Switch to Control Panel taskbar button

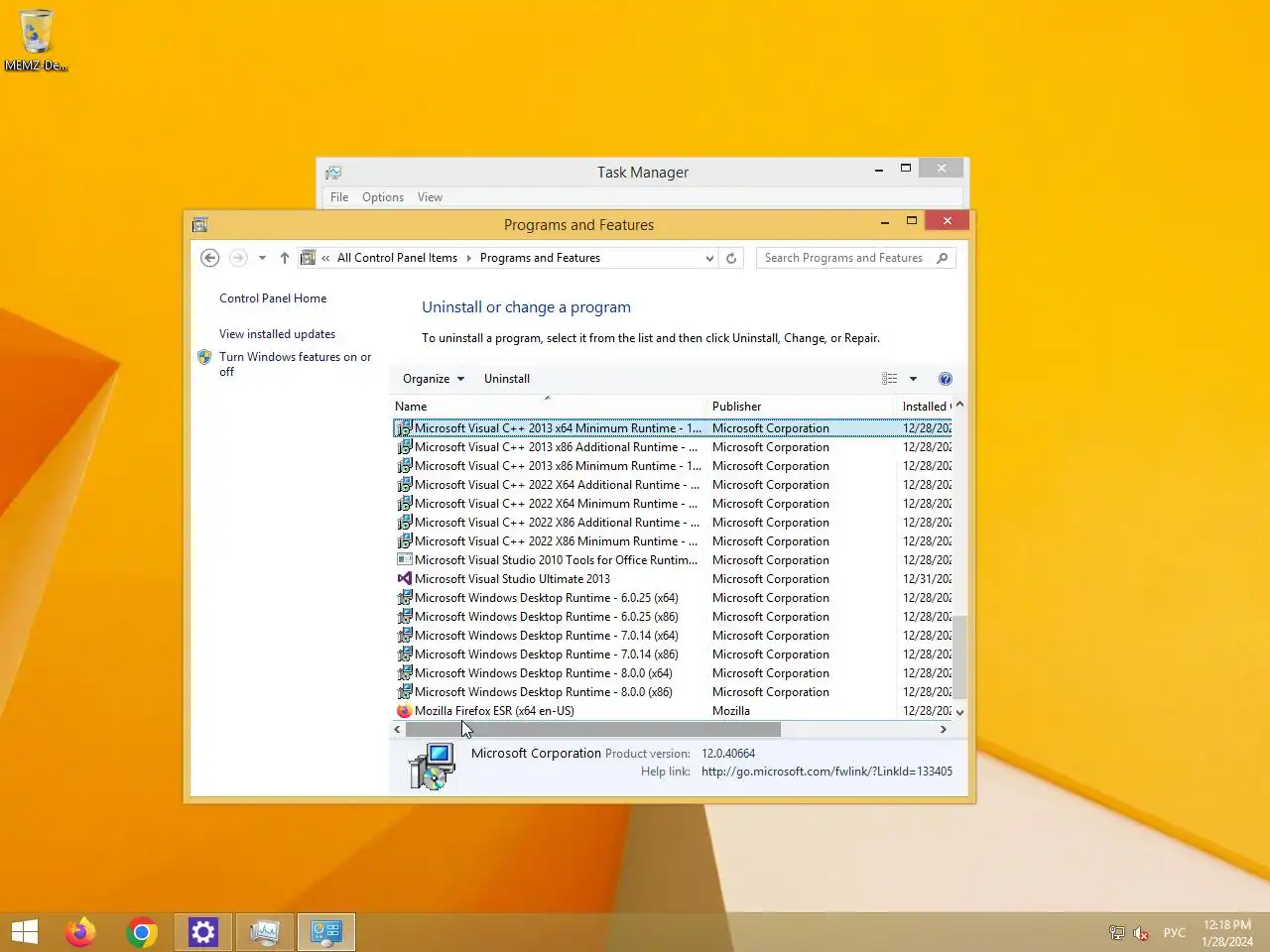tap(326, 932)
